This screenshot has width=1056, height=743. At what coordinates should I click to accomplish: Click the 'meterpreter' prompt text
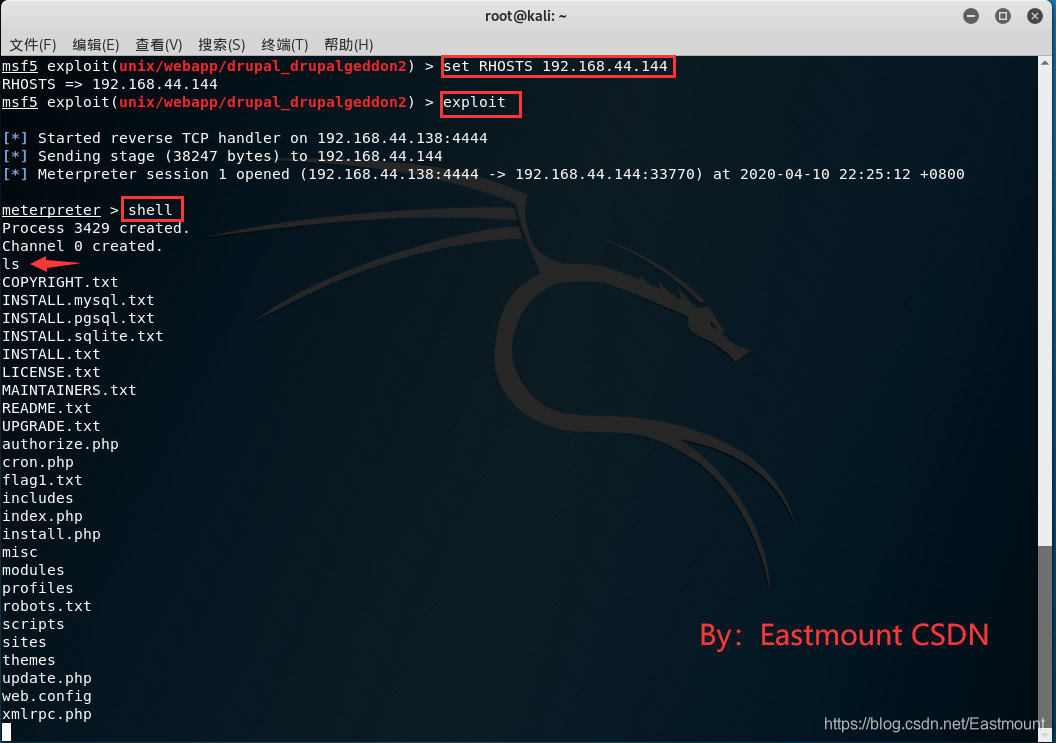51,210
